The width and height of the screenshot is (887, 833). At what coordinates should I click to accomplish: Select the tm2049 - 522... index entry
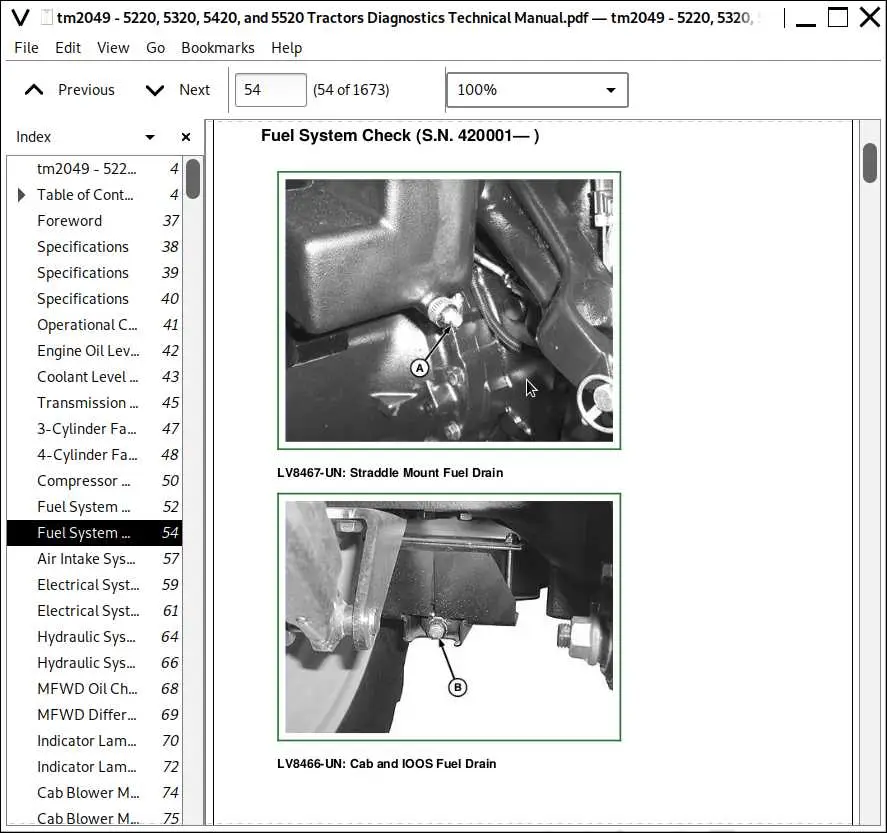pyautogui.click(x=94, y=169)
